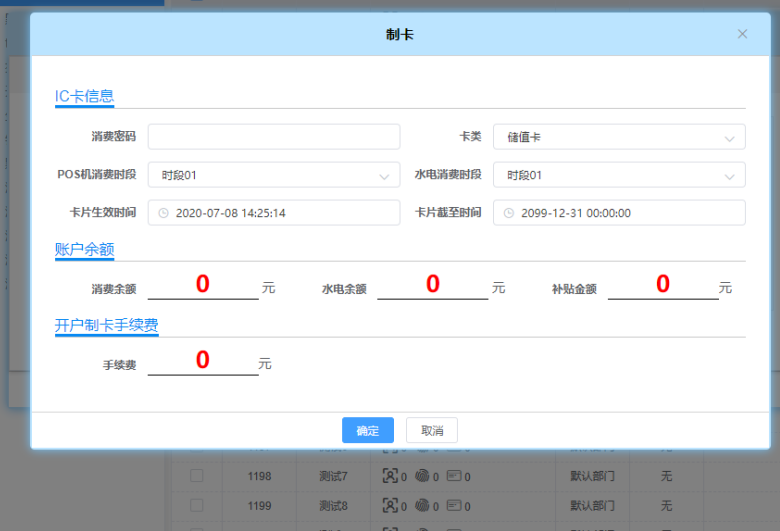Click the 补贴金额 amount field
The image size is (780, 531).
662,285
